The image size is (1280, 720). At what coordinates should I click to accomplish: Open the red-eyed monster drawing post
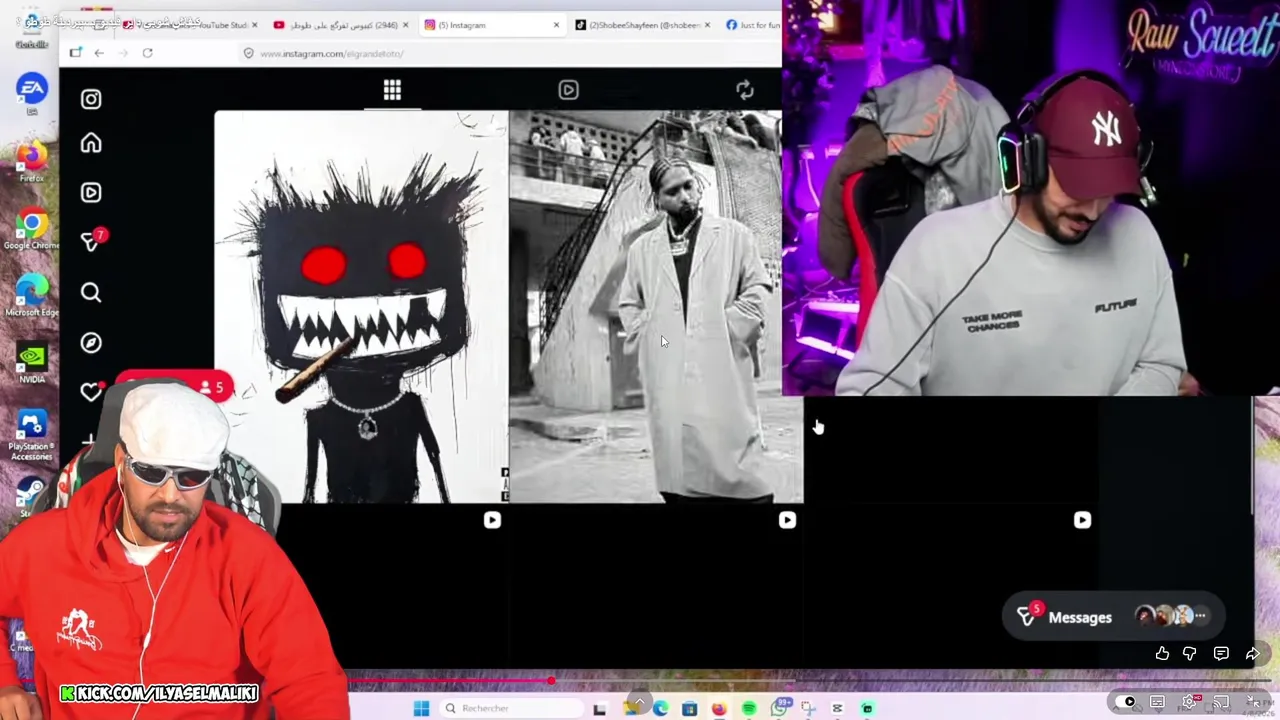pos(361,306)
